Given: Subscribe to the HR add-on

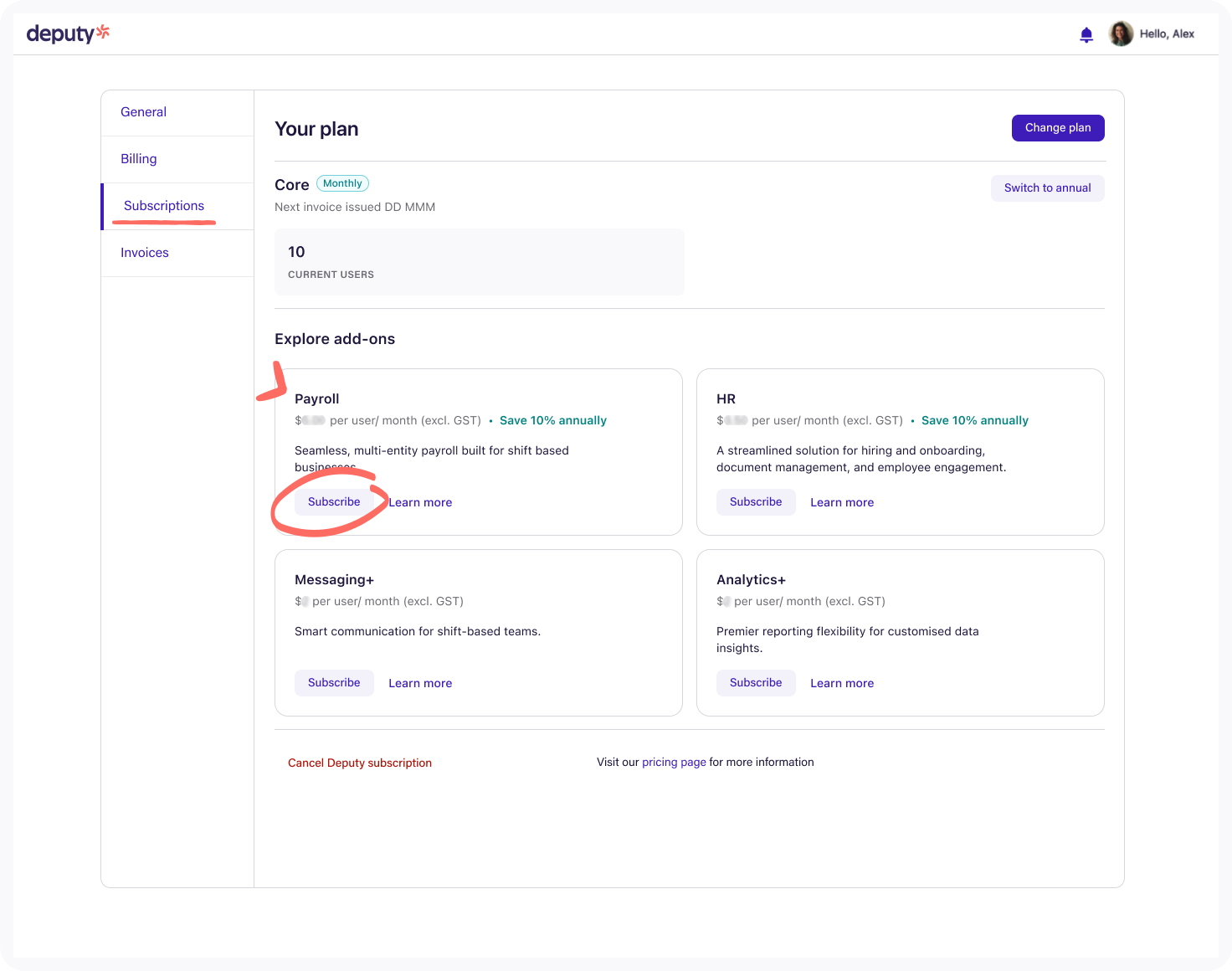Looking at the screenshot, I should click(756, 502).
